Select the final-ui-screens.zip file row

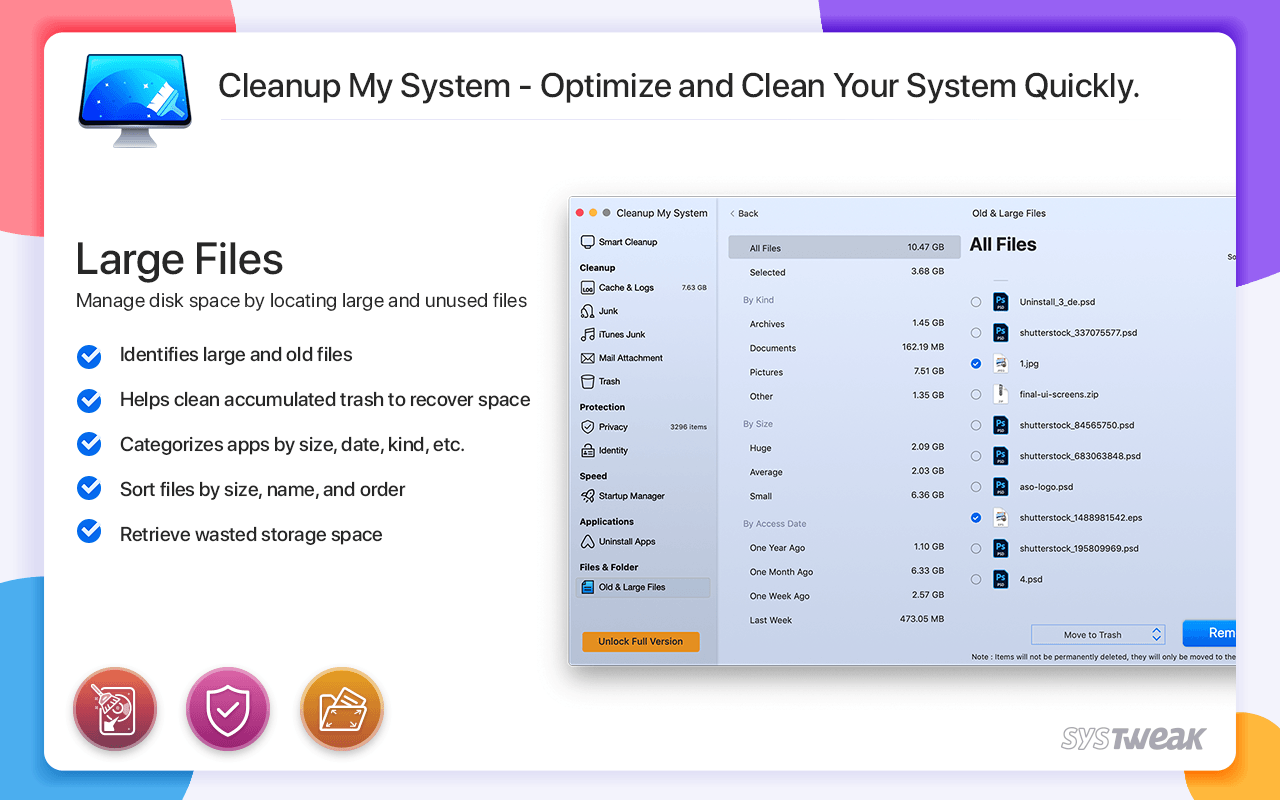[x=1058, y=395]
